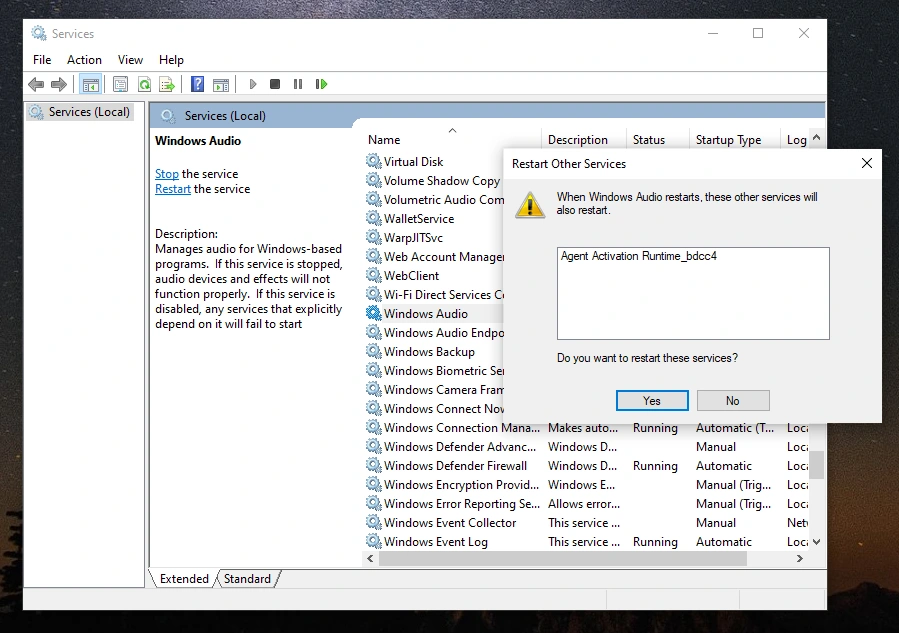Click the Export List toolbar icon
The width and height of the screenshot is (899, 633).
(167, 84)
